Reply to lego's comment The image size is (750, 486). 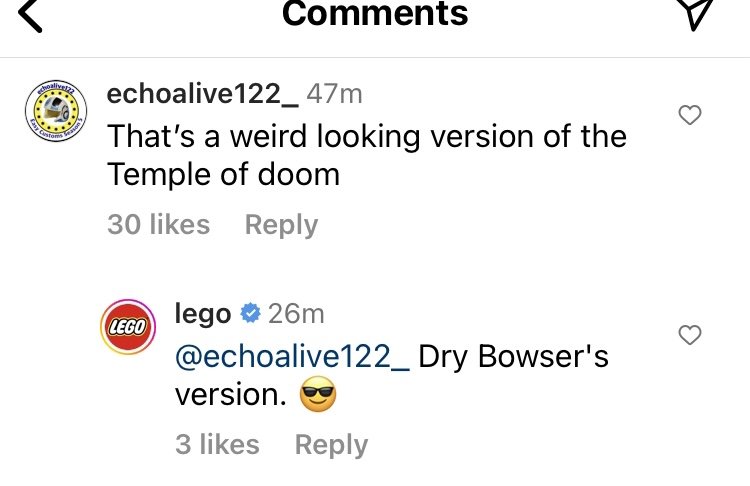[x=331, y=445]
